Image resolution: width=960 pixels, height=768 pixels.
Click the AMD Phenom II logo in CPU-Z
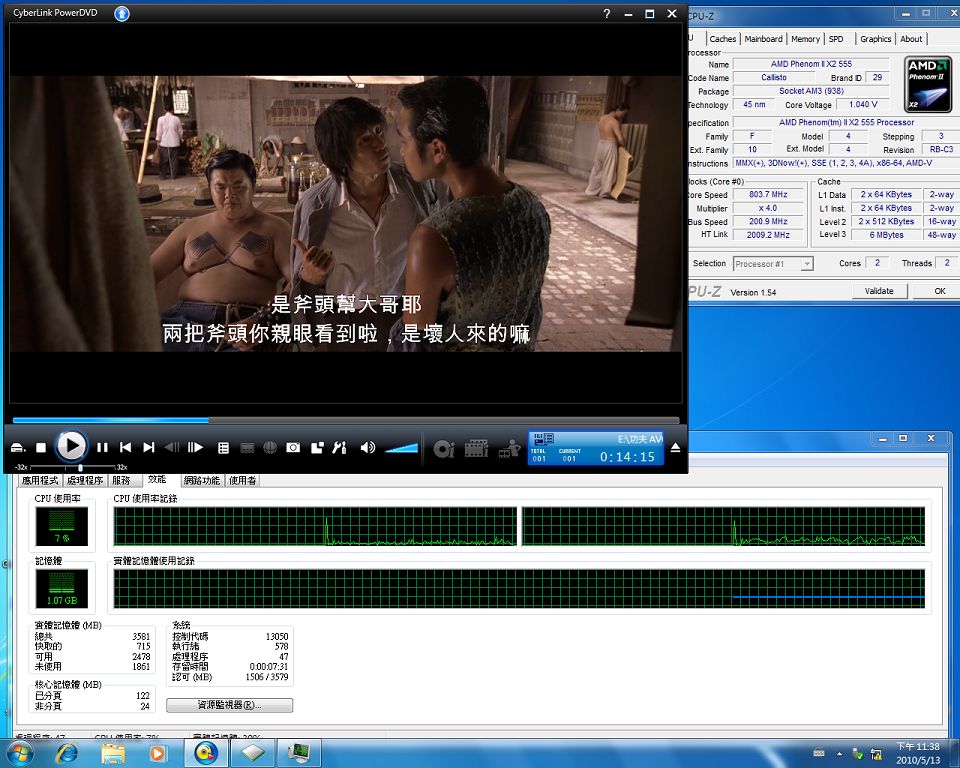[928, 85]
